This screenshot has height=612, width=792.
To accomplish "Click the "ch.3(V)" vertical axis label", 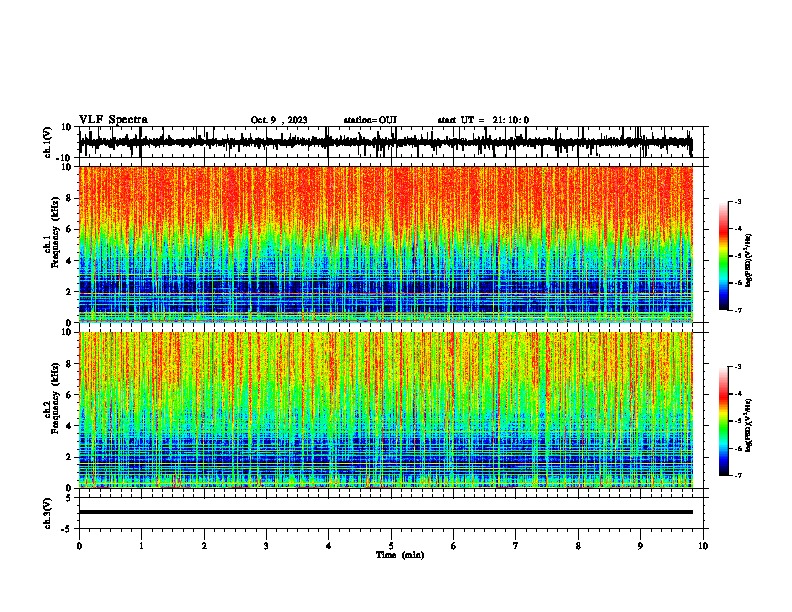I will (48, 513).
